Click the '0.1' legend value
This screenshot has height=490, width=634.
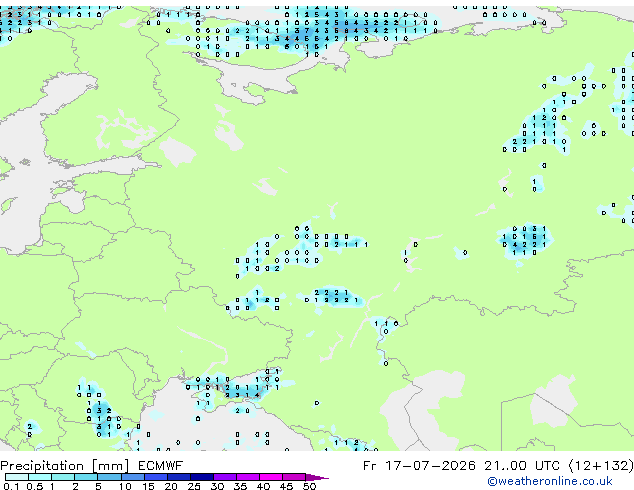[11, 486]
